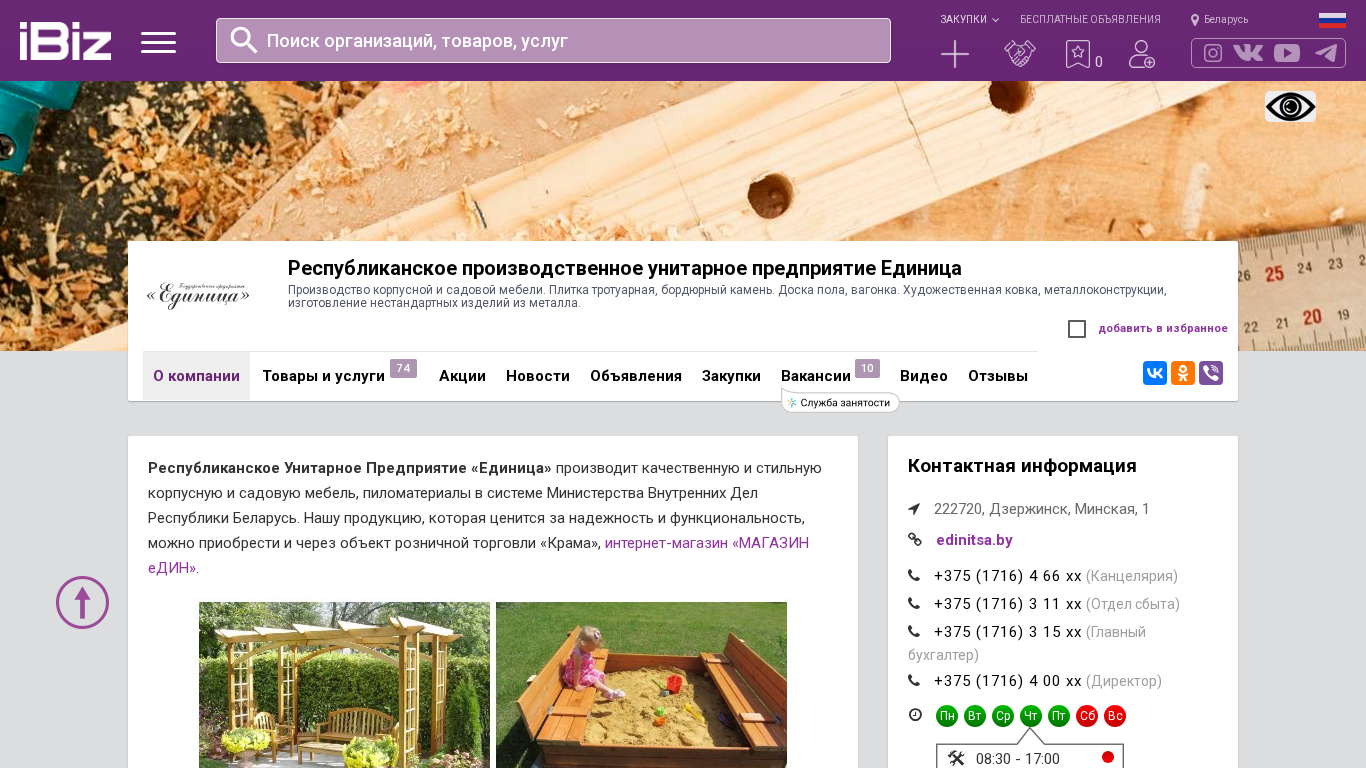Reveal phone +375 (1716) 4 66 xx
This screenshot has width=1366, height=768.
click(x=1008, y=576)
